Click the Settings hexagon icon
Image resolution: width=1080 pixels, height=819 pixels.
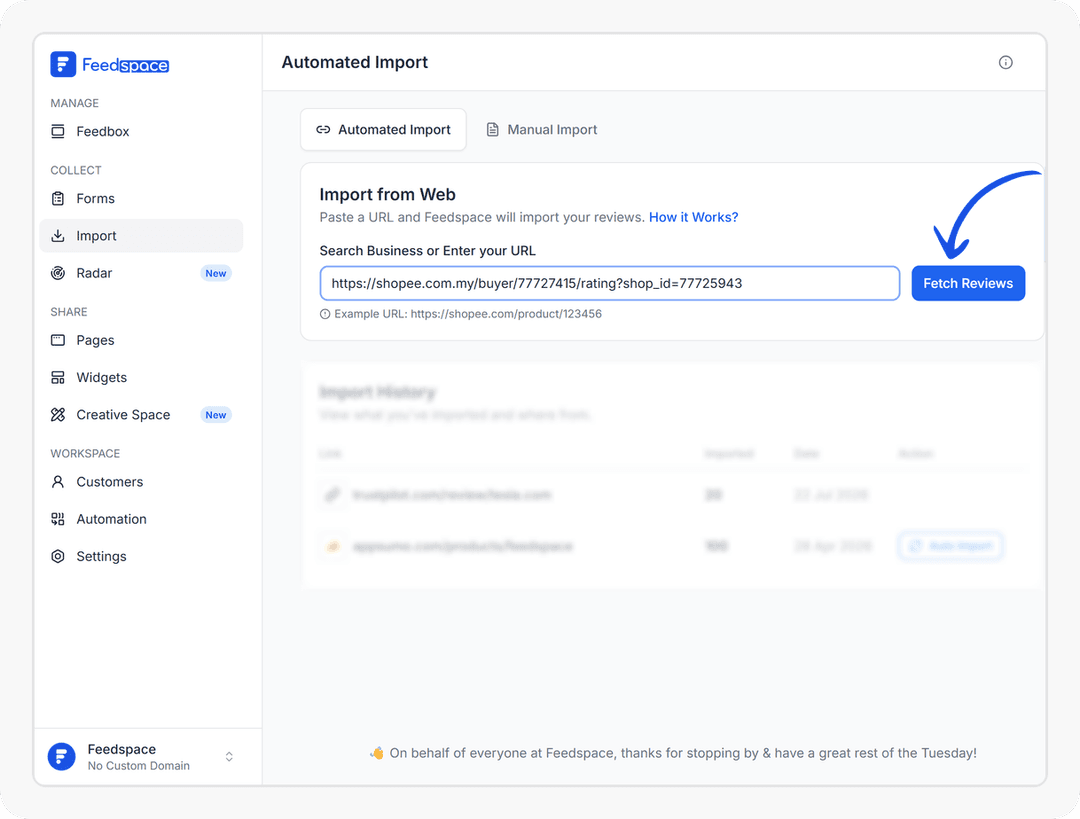pos(58,556)
